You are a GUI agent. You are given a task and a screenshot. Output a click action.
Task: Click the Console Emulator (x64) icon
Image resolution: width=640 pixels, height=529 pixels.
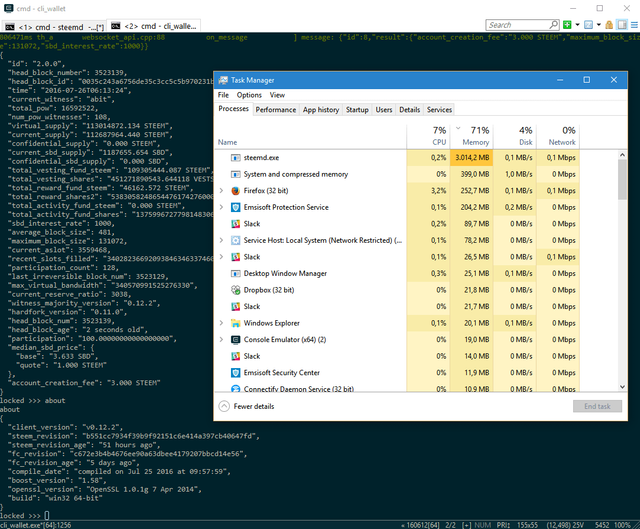236,340
